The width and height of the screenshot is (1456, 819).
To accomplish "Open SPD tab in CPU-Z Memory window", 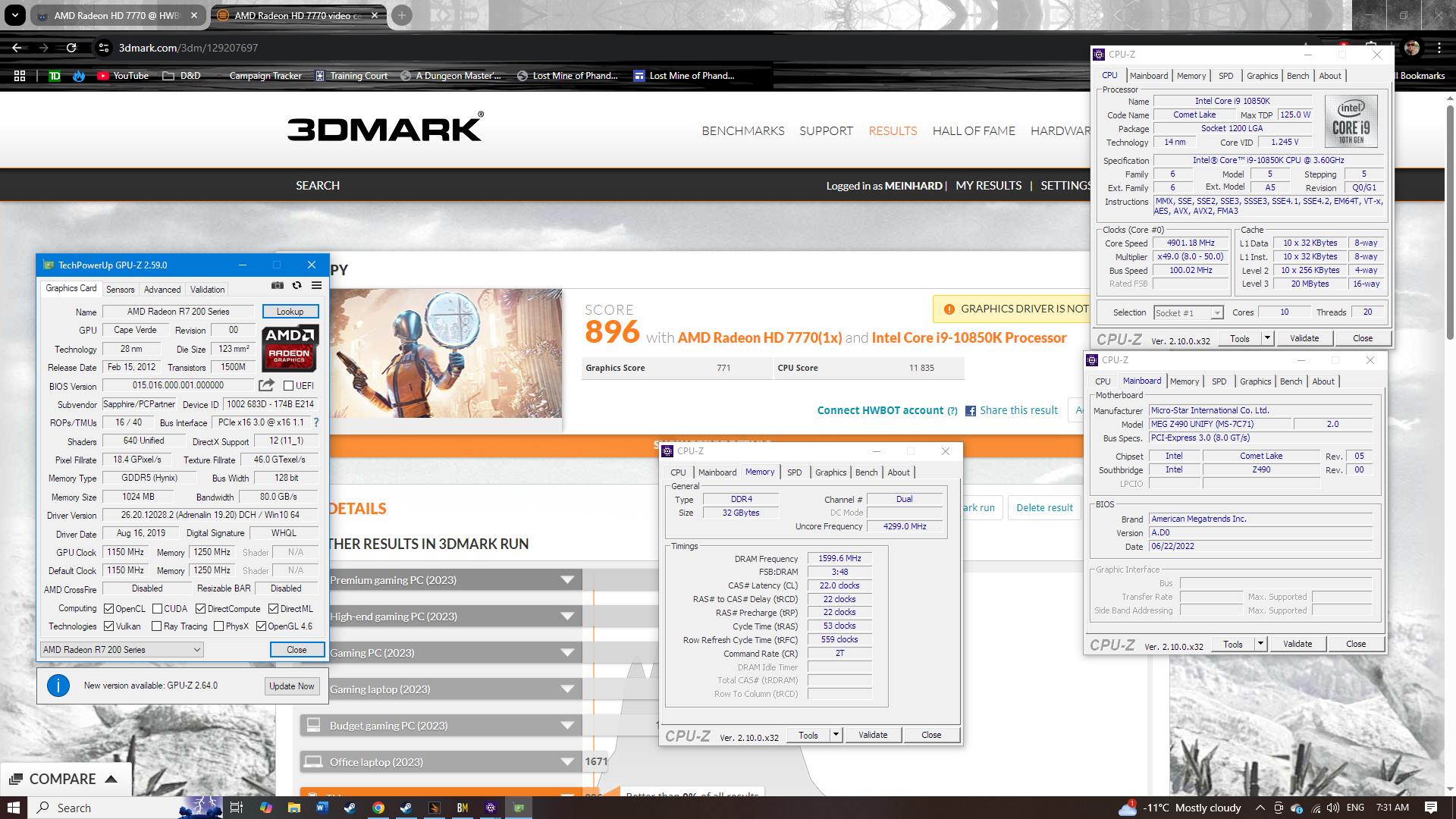I will pos(794,472).
